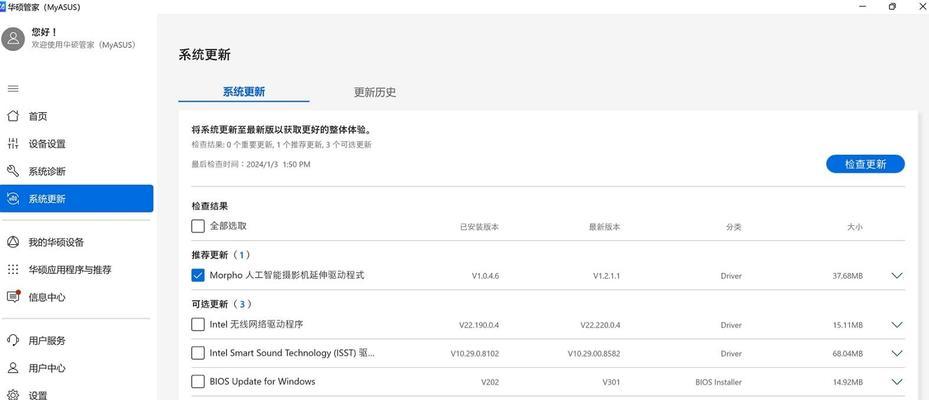Click BIOS latest version V301

tap(611, 382)
